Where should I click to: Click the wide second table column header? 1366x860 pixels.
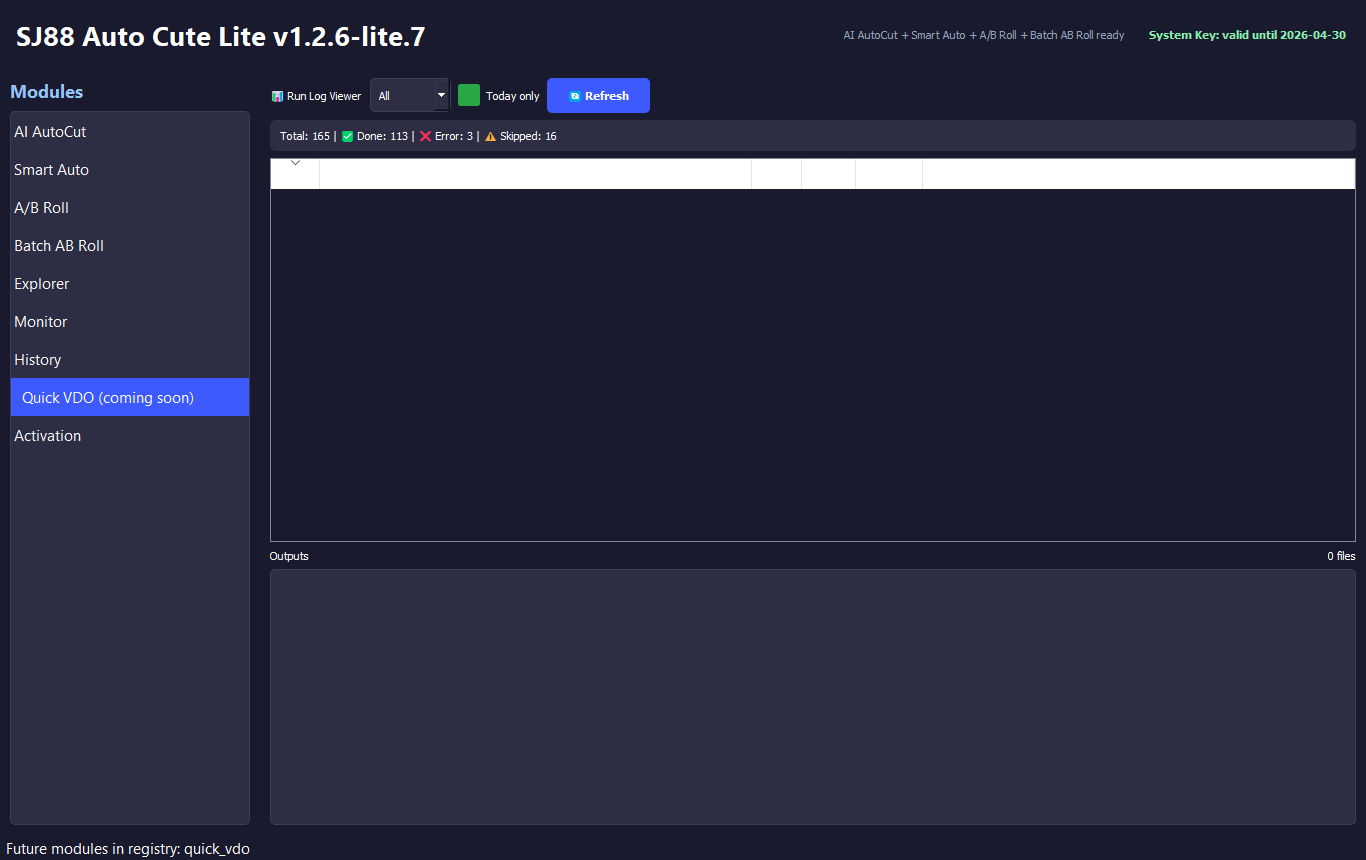(535, 174)
